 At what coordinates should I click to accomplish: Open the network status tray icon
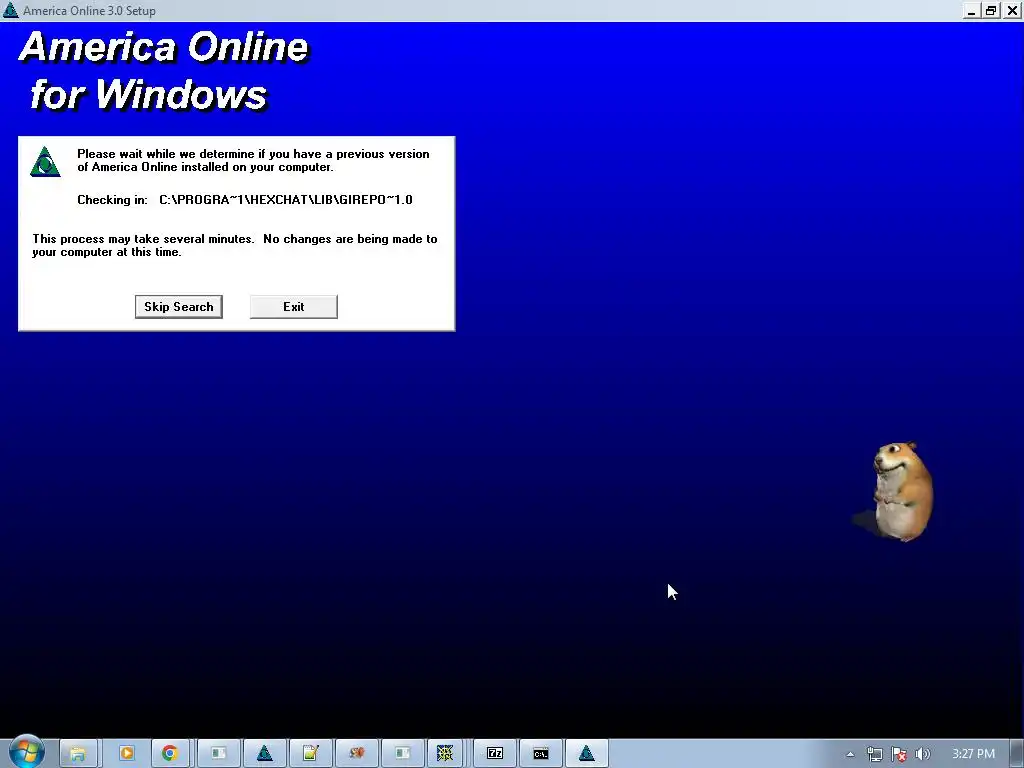[x=874, y=754]
